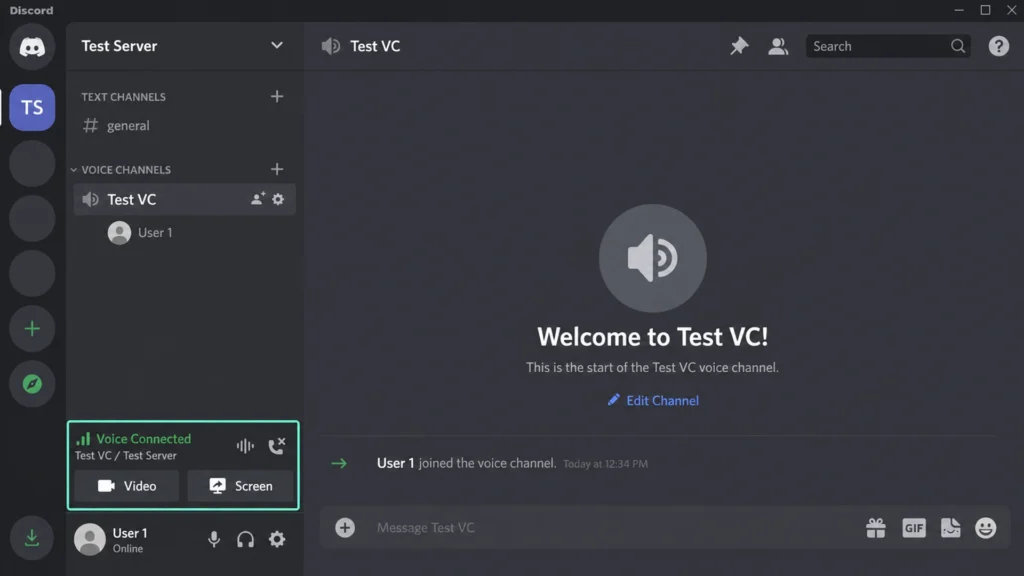
Task: Mute the microphone
Action: tap(214, 539)
